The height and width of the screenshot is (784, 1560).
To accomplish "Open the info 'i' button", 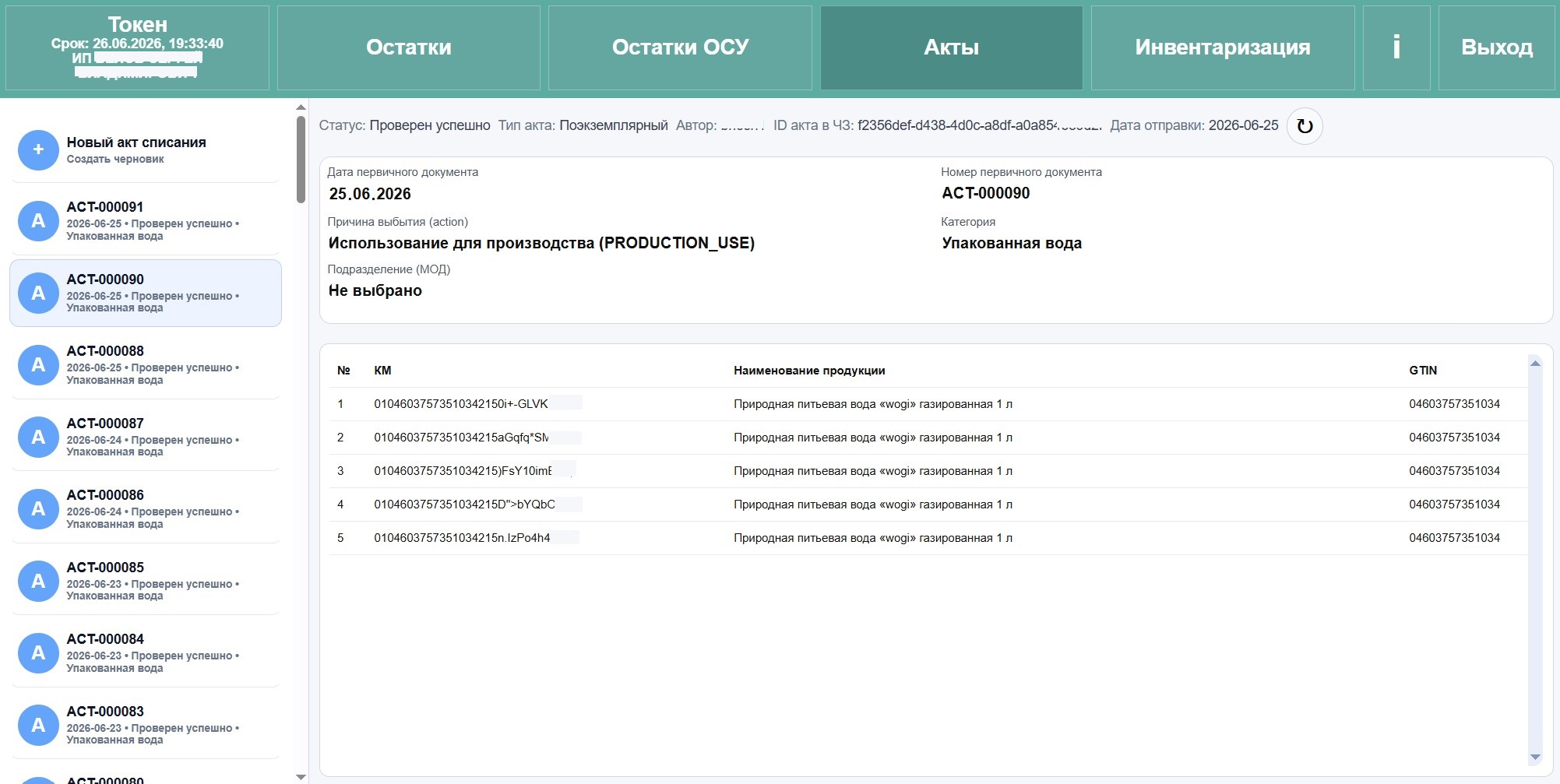I will click(1396, 47).
